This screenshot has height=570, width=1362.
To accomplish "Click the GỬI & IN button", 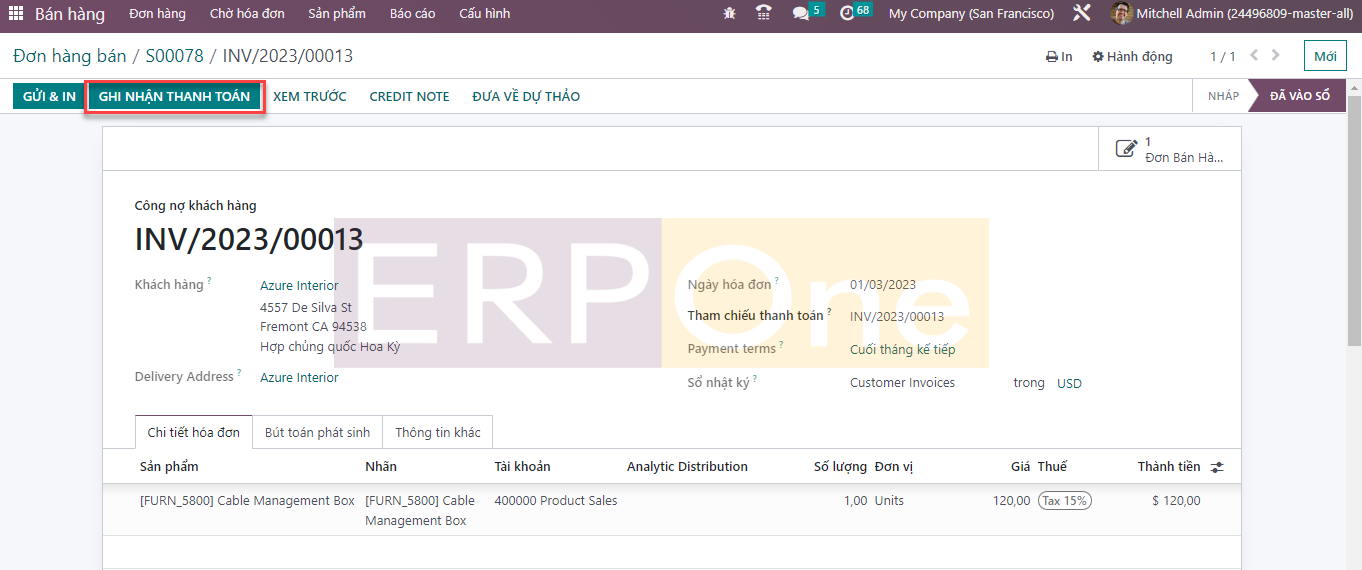I will click(x=49, y=97).
